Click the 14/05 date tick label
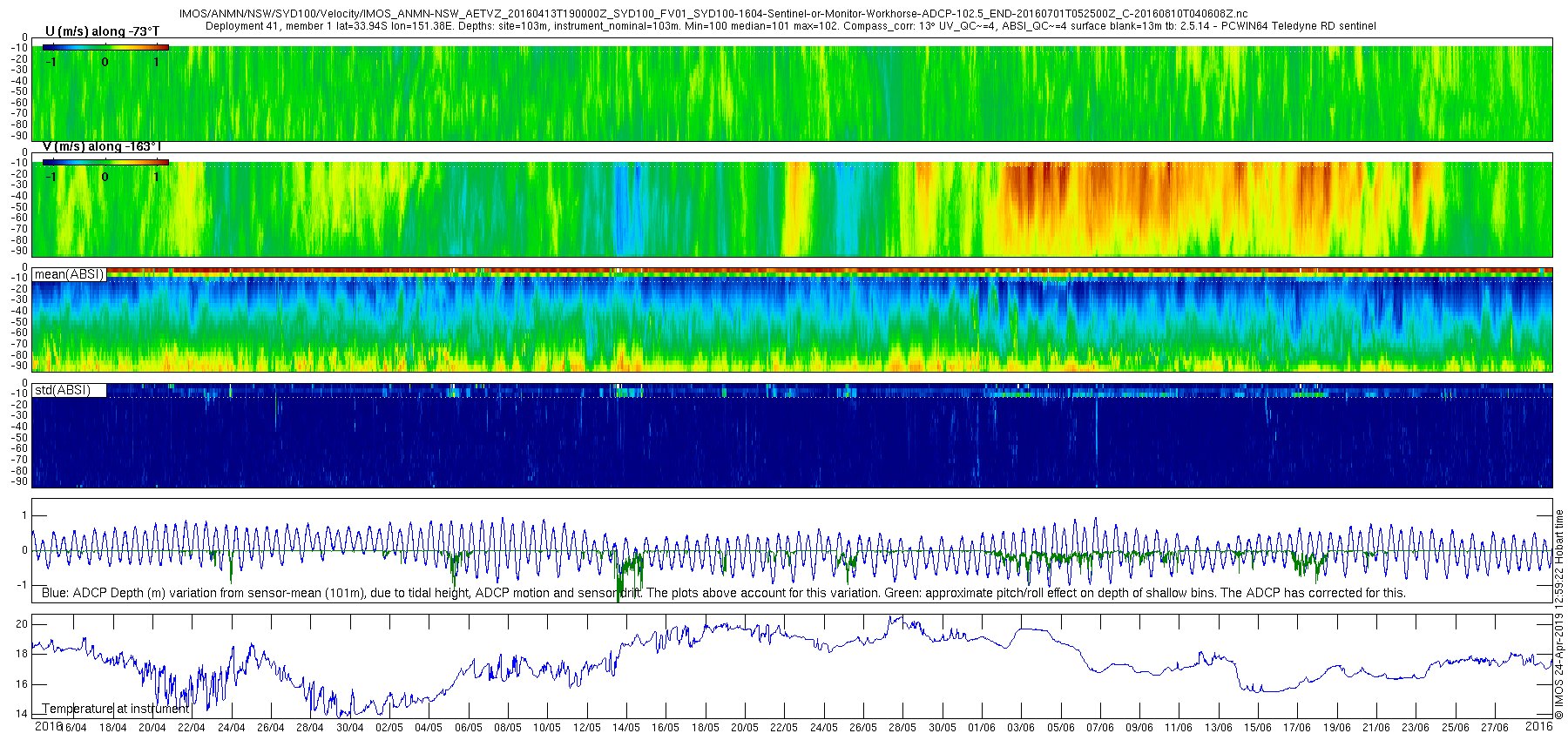 coord(625,728)
